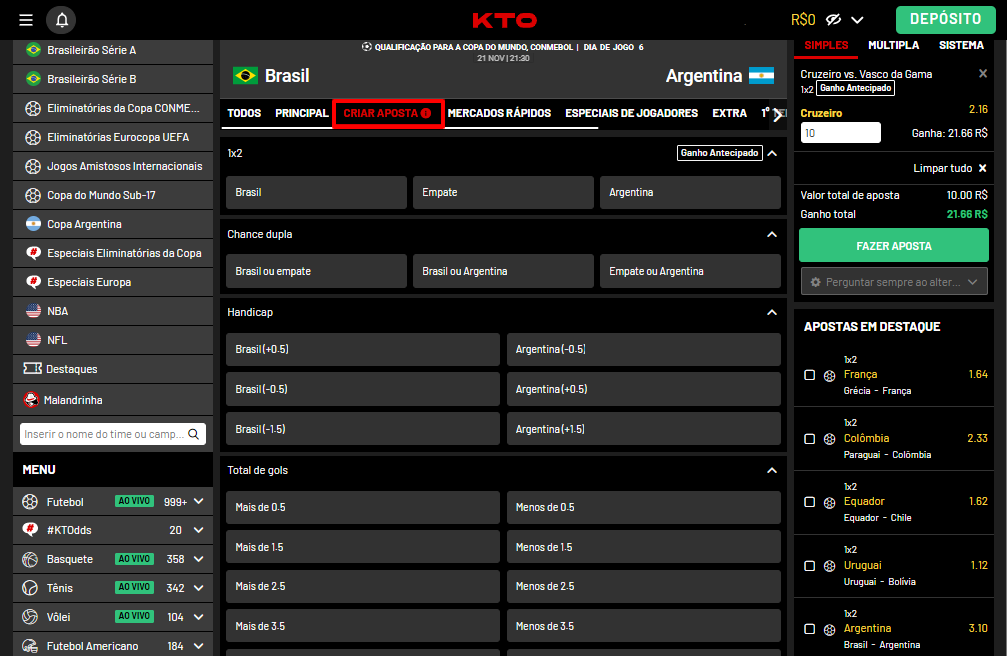
Task: Click the Ganho Antecipado badge in 1x2
Action: point(719,153)
